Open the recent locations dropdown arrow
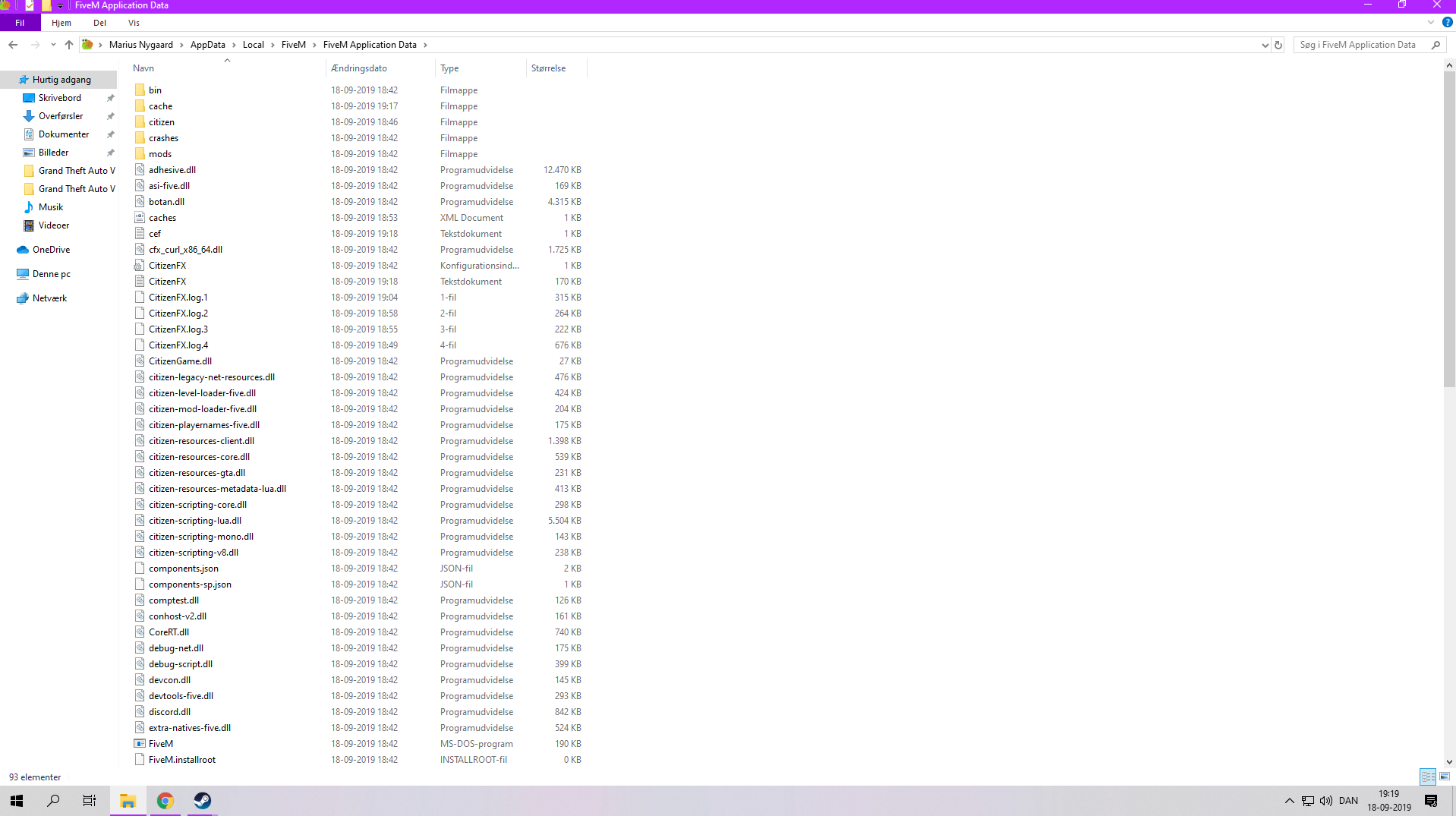 coord(53,45)
